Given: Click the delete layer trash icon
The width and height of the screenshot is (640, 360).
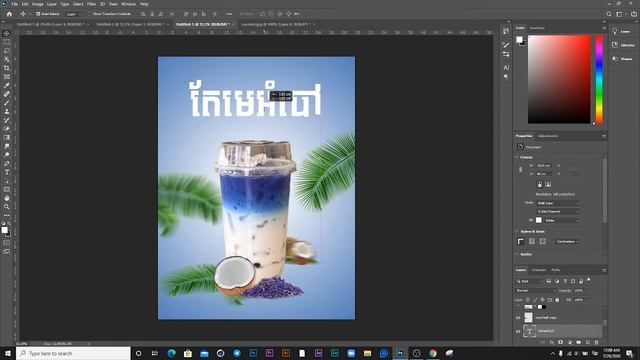Looking at the screenshot, I should point(596,342).
